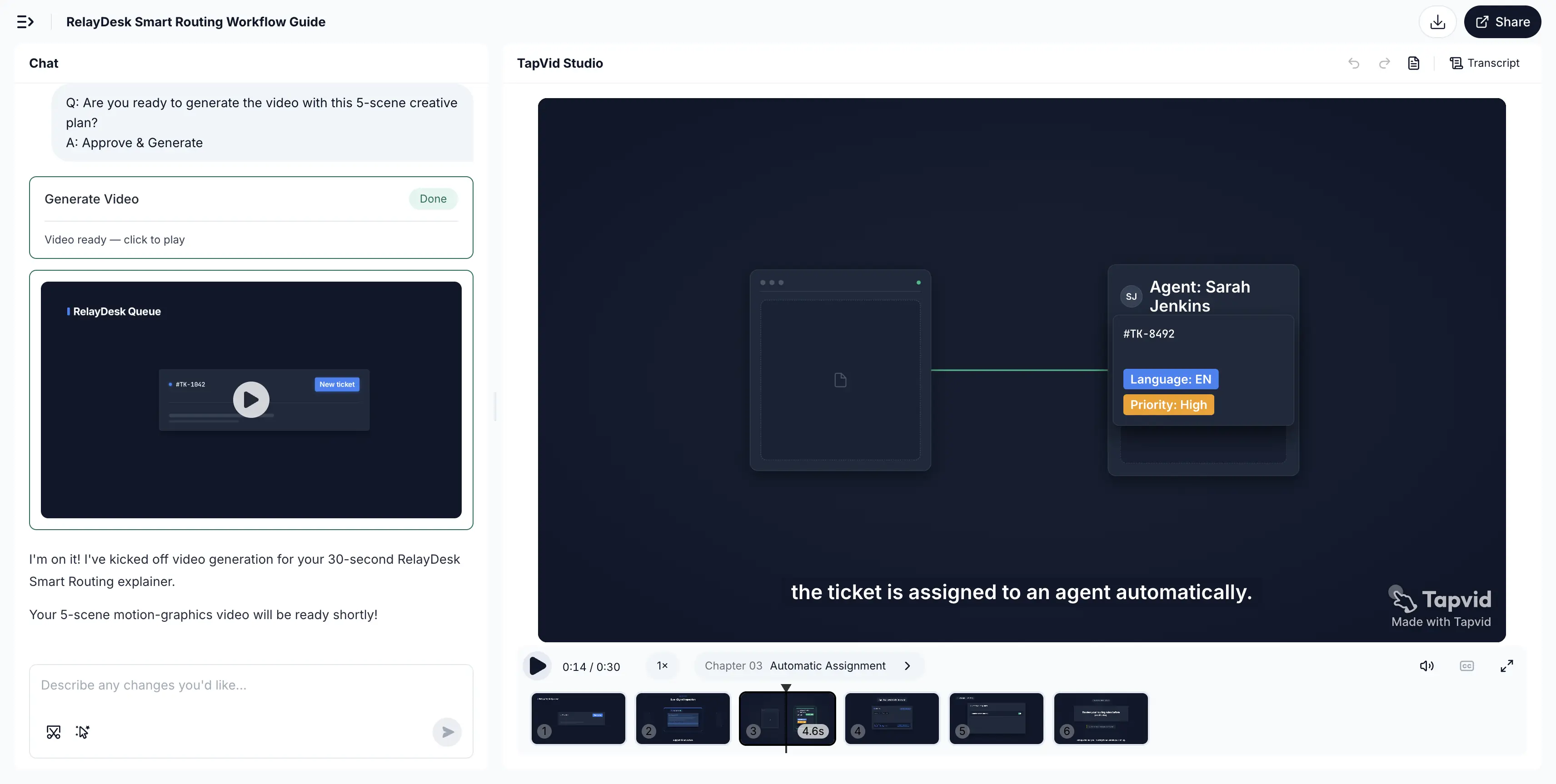Select scene 2 thumbnail
Viewport: 1556px width, 784px height.
click(x=683, y=718)
